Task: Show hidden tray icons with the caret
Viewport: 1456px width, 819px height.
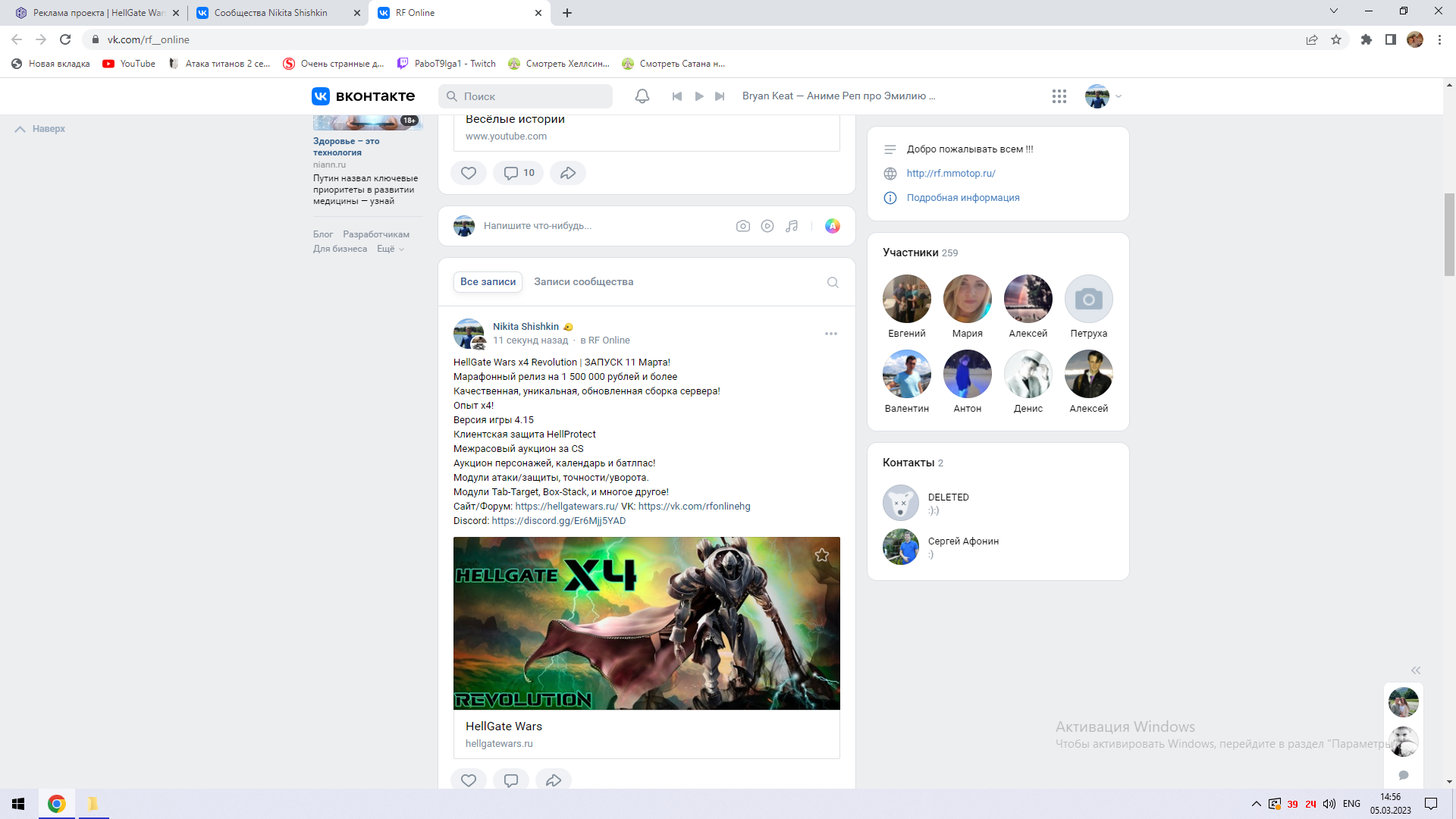Action: tap(1257, 804)
